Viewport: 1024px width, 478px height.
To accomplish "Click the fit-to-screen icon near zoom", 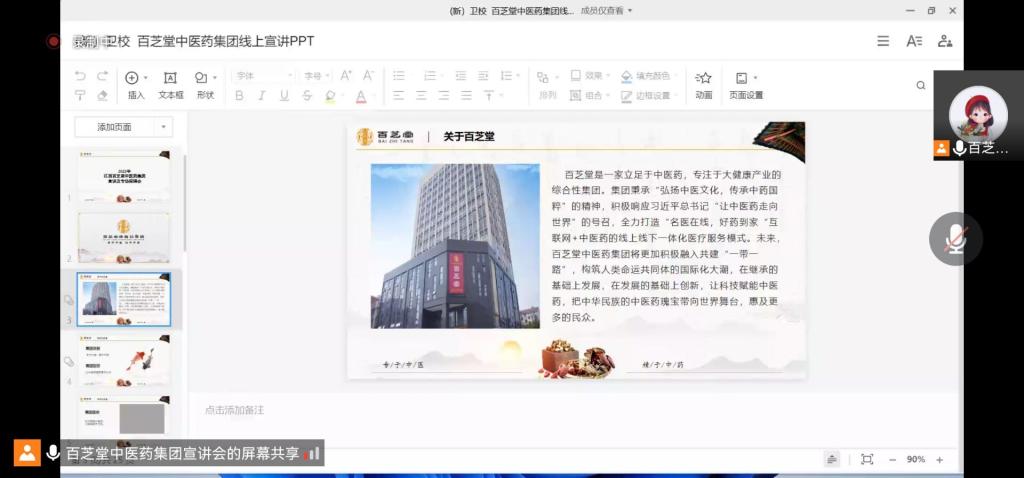I will [x=867, y=459].
